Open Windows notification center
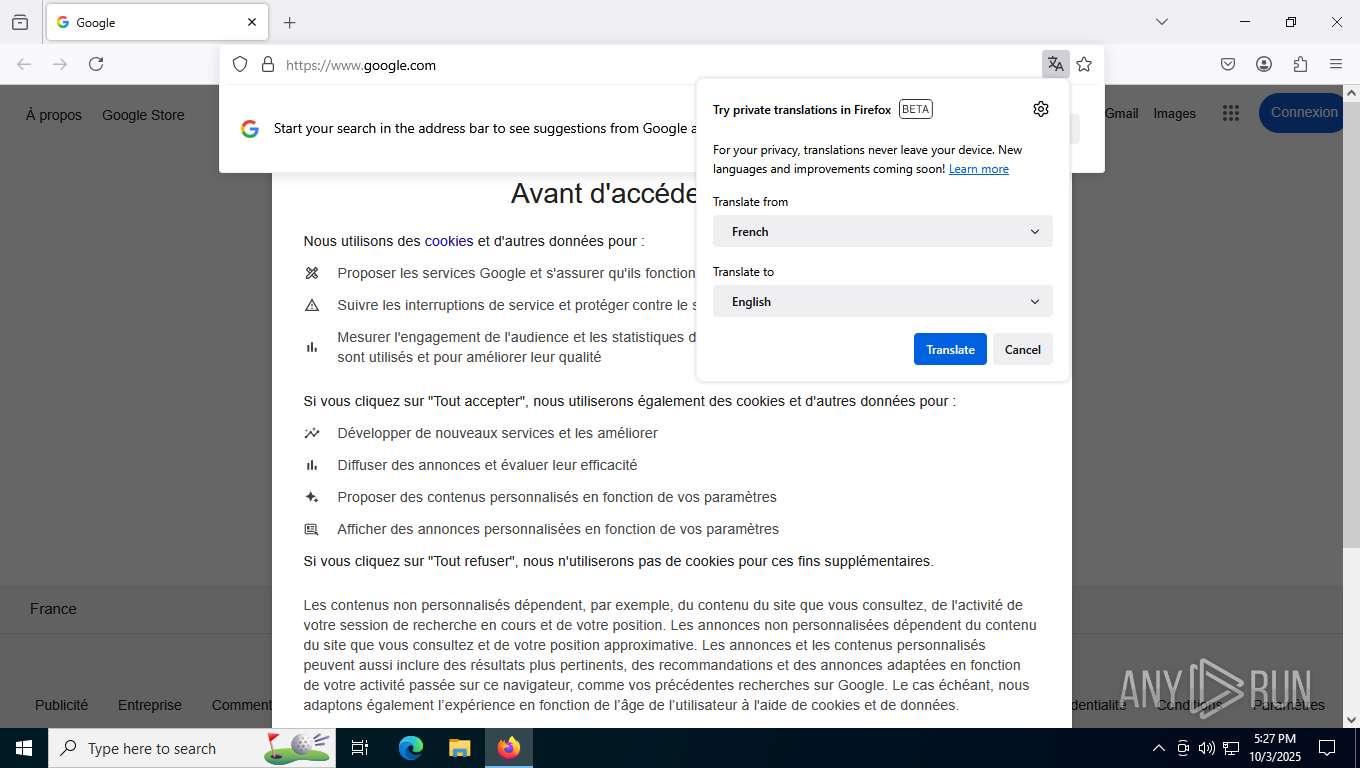Screen dimensions: 1360x768 pos(1327,748)
